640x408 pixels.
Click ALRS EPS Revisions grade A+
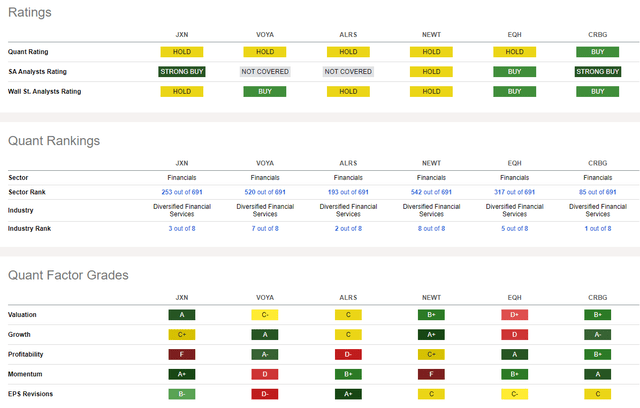(348, 394)
